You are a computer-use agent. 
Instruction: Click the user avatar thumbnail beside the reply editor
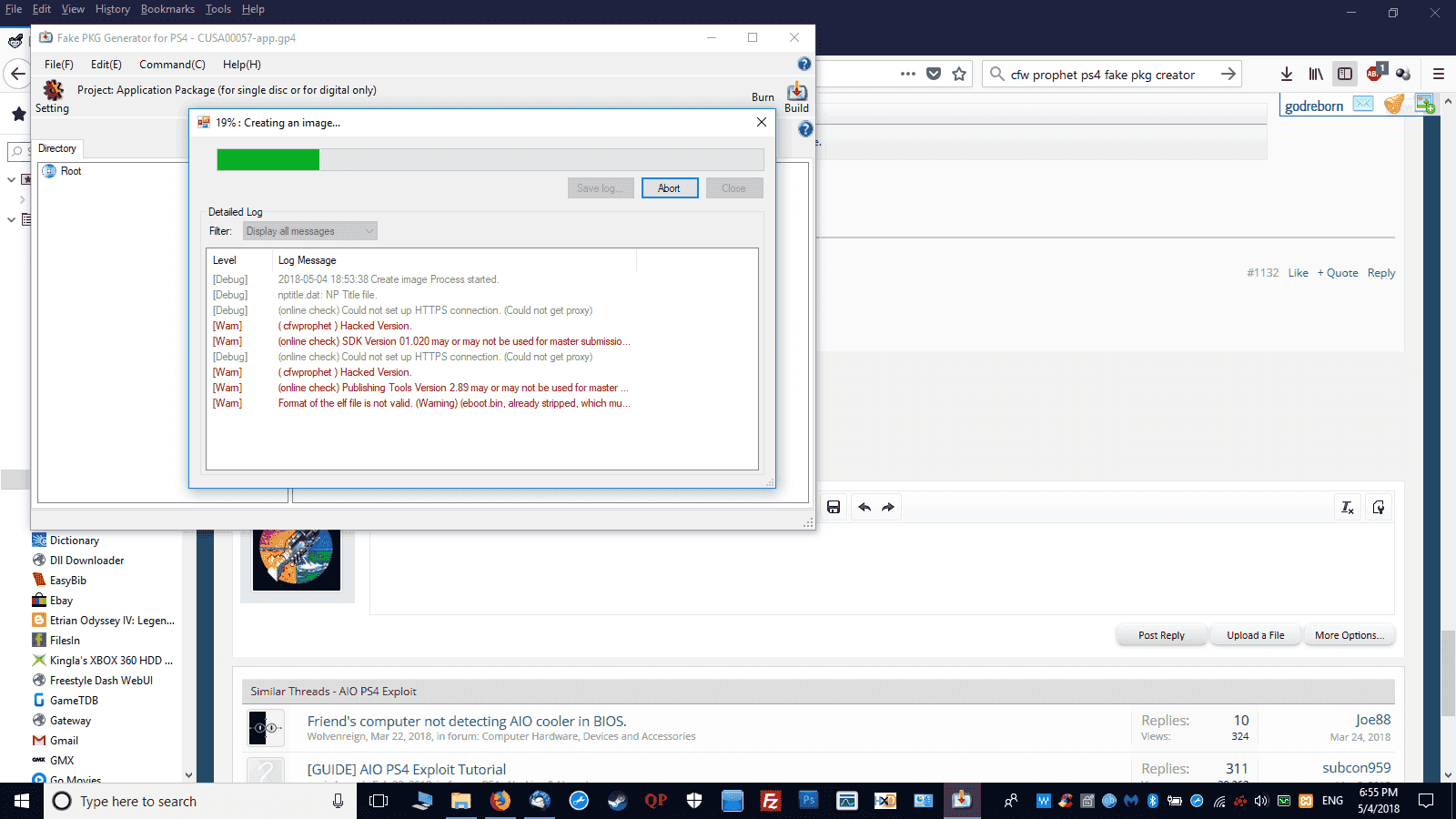click(x=297, y=560)
